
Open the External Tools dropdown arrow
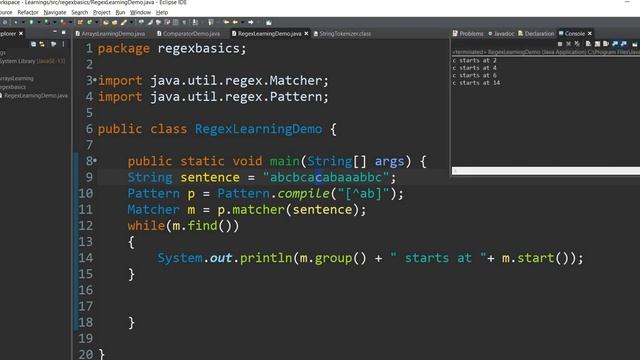tap(71, 22)
